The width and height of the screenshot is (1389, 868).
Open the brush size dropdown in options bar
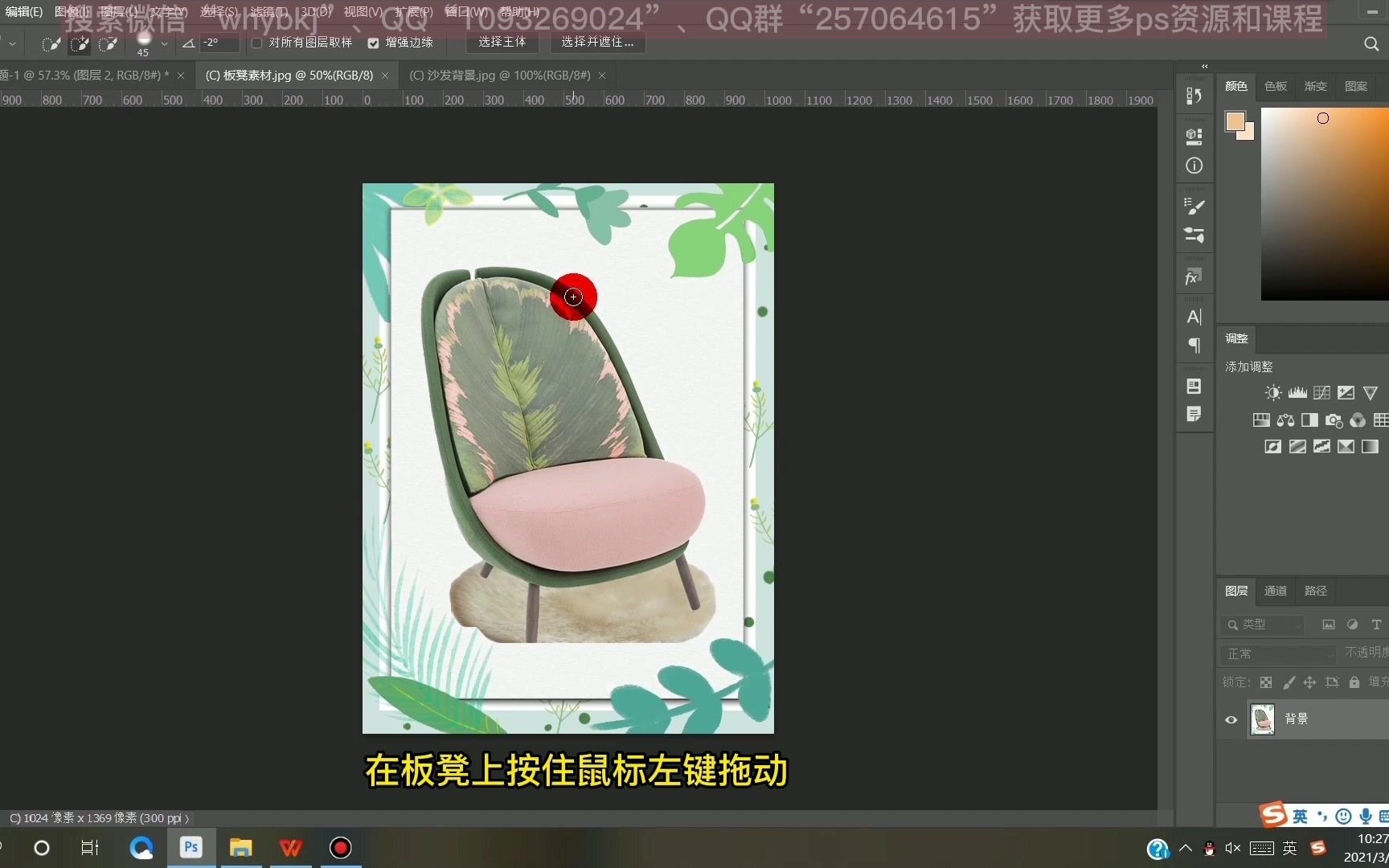(164, 44)
